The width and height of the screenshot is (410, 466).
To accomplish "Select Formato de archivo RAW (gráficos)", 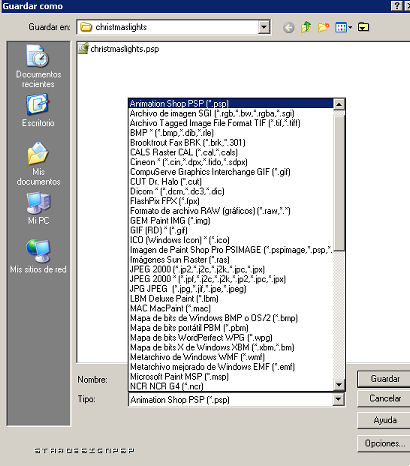I will pyautogui.click(x=231, y=211).
